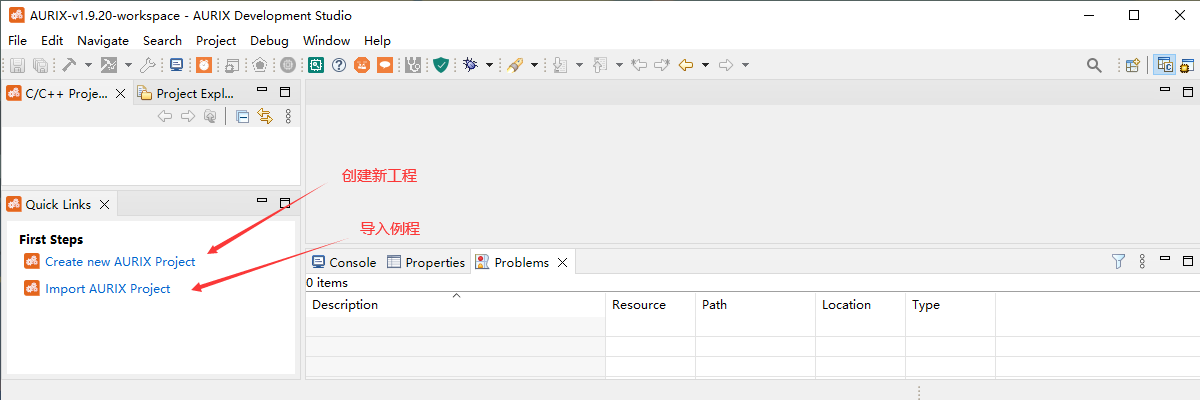Click the orange alarm clock icon
The height and width of the screenshot is (400, 1200).
click(x=204, y=65)
